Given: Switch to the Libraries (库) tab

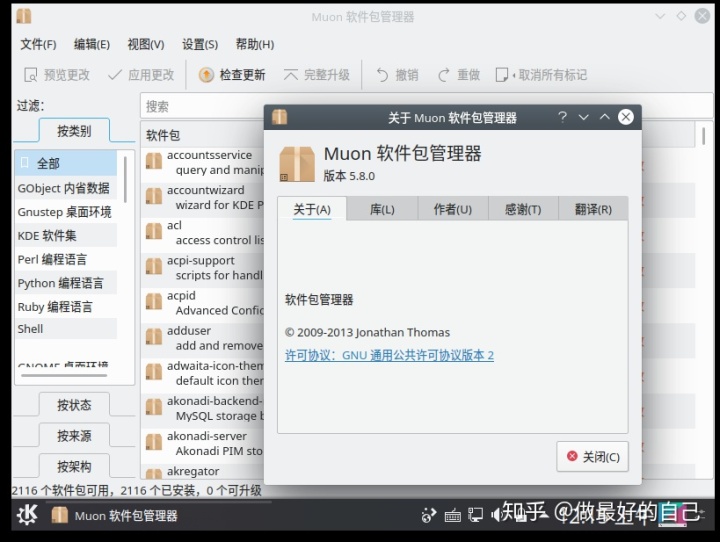Looking at the screenshot, I should point(382,209).
